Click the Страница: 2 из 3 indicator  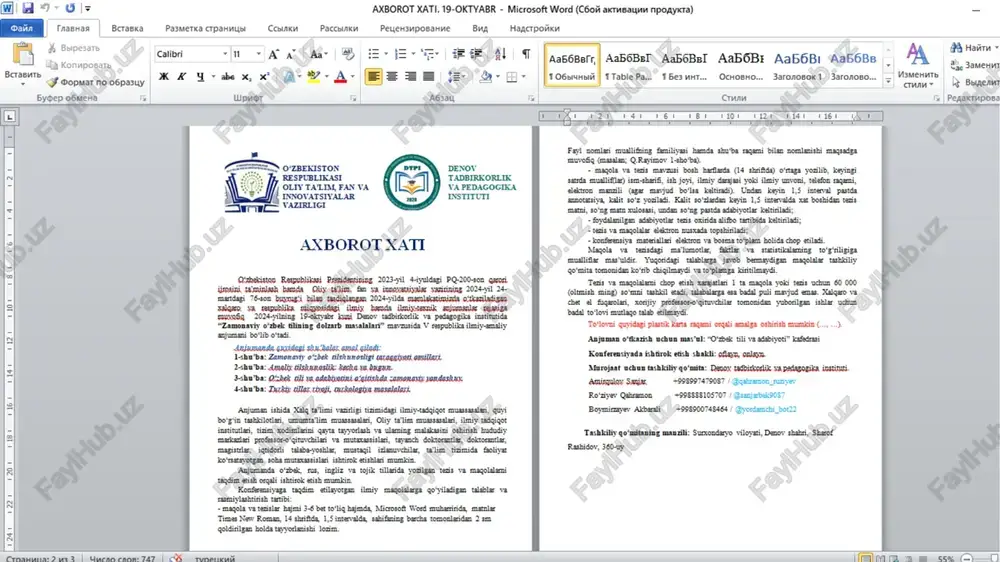pyautogui.click(x=40, y=558)
